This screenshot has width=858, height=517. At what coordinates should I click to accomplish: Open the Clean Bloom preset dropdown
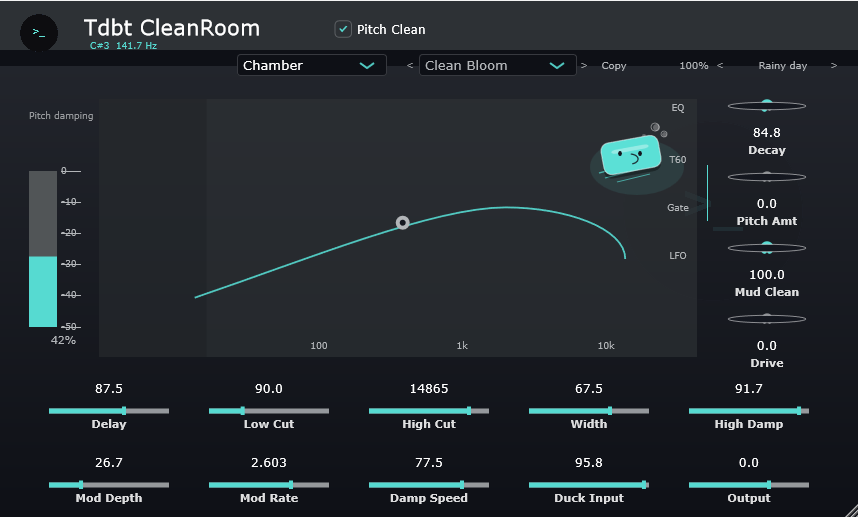[x=497, y=65]
